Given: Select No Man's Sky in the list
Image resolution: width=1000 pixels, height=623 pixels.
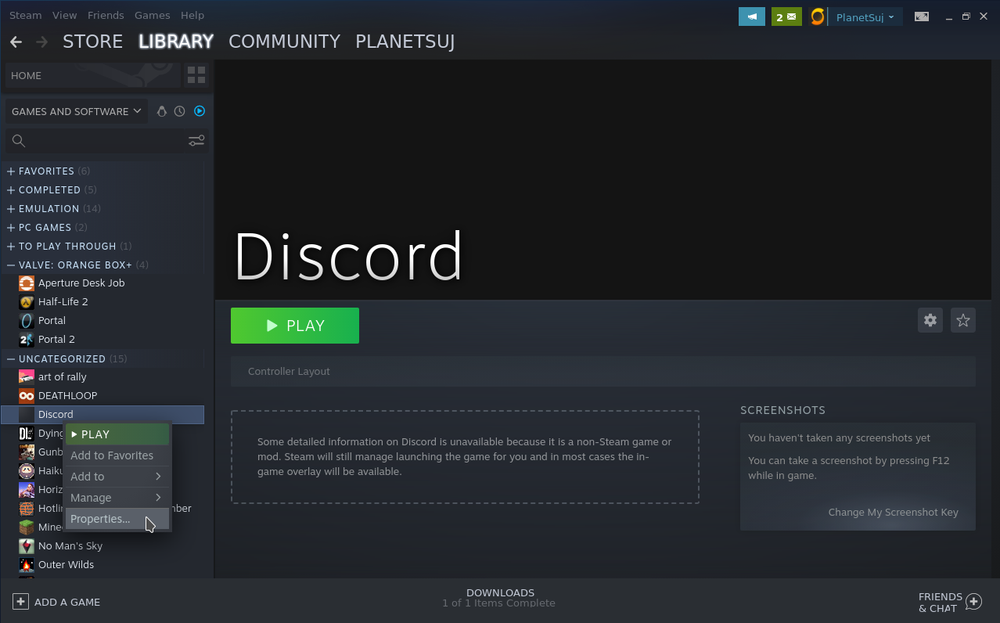Looking at the screenshot, I should (70, 546).
